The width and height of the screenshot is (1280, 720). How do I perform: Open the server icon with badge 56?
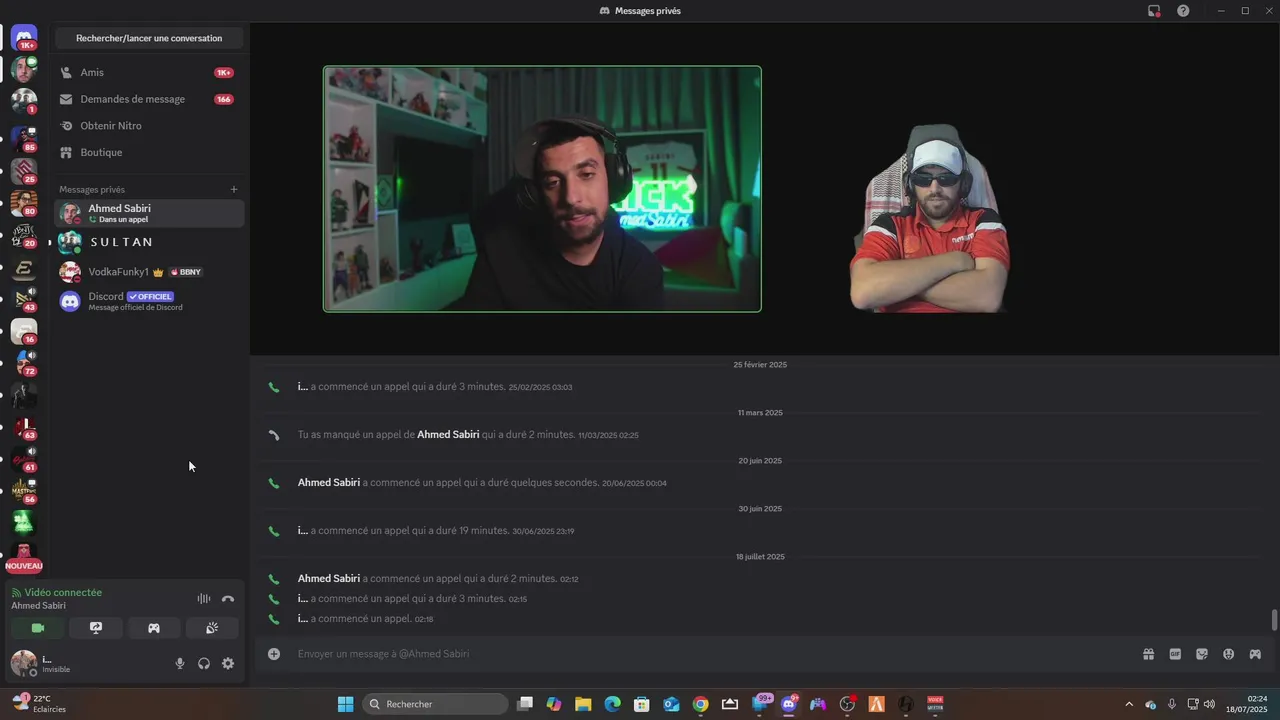coord(24,490)
